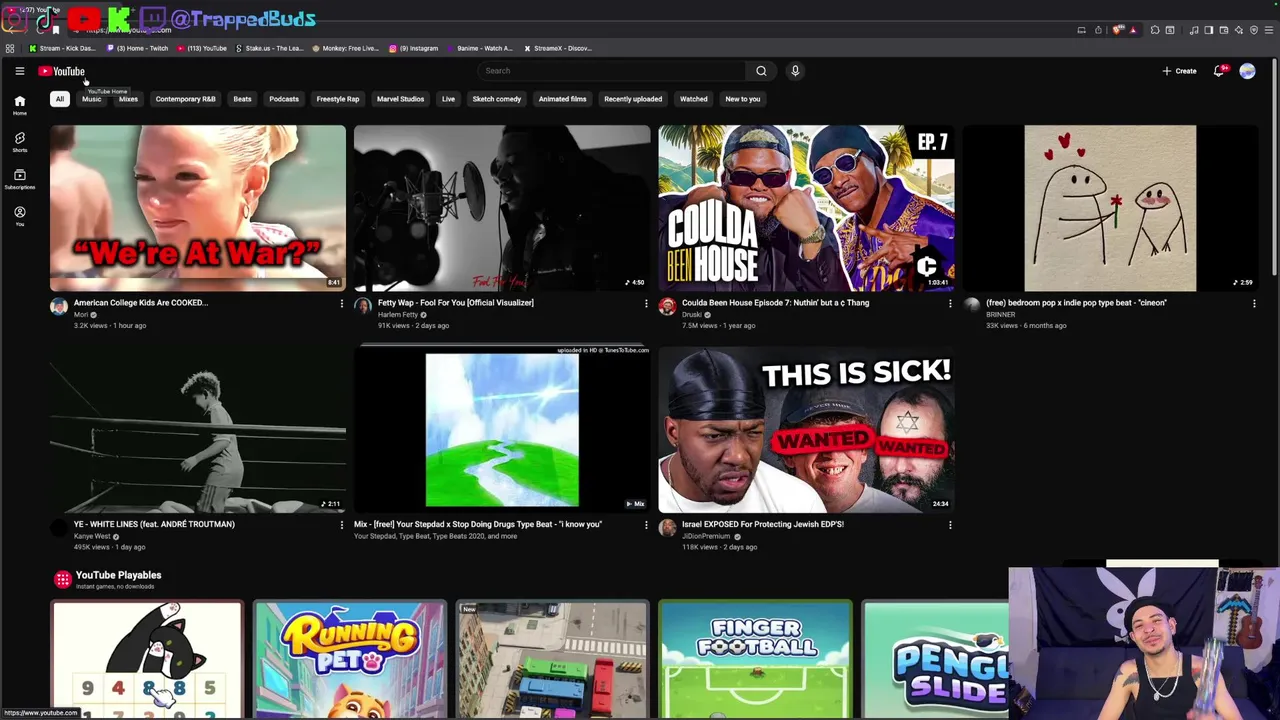Select the Sketch comedy chip
The height and width of the screenshot is (720, 1280).
(x=497, y=99)
